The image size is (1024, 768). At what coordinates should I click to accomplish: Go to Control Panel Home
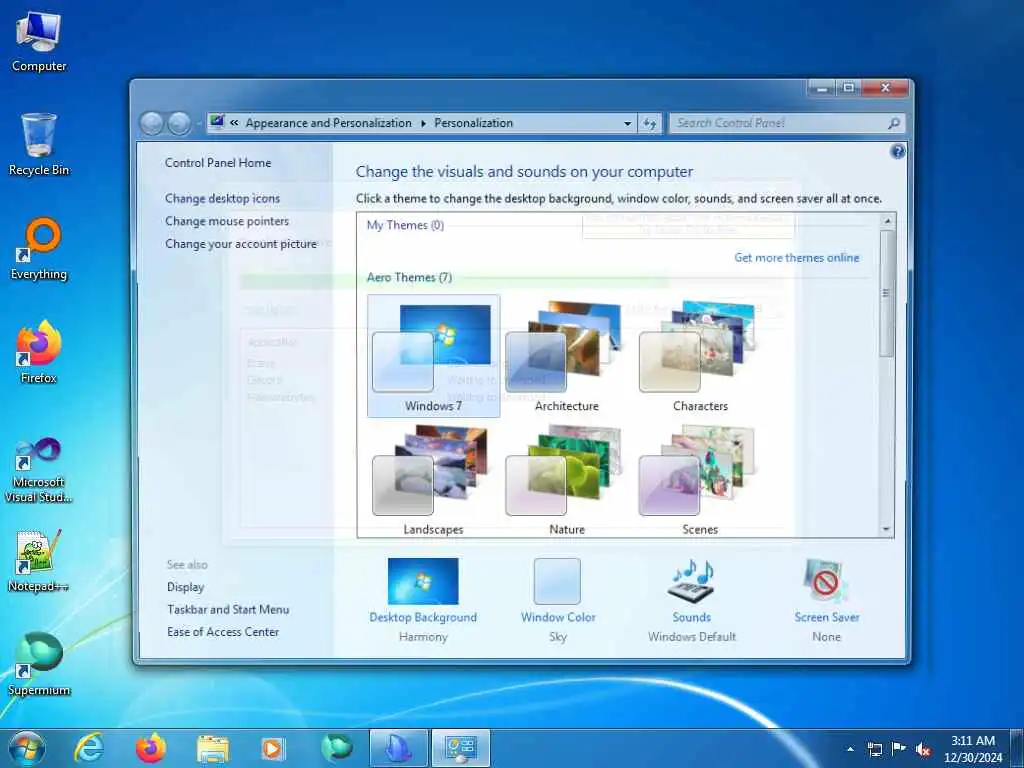point(217,163)
